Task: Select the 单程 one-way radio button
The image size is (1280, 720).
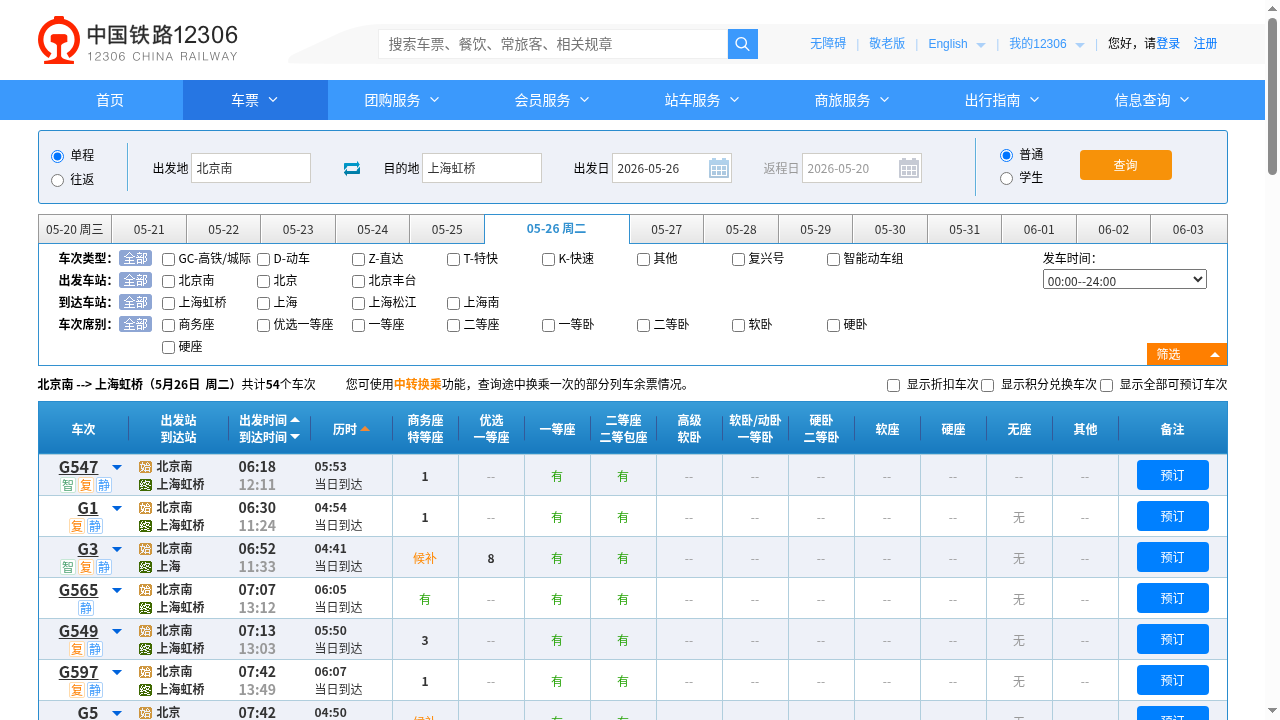Action: point(57,156)
